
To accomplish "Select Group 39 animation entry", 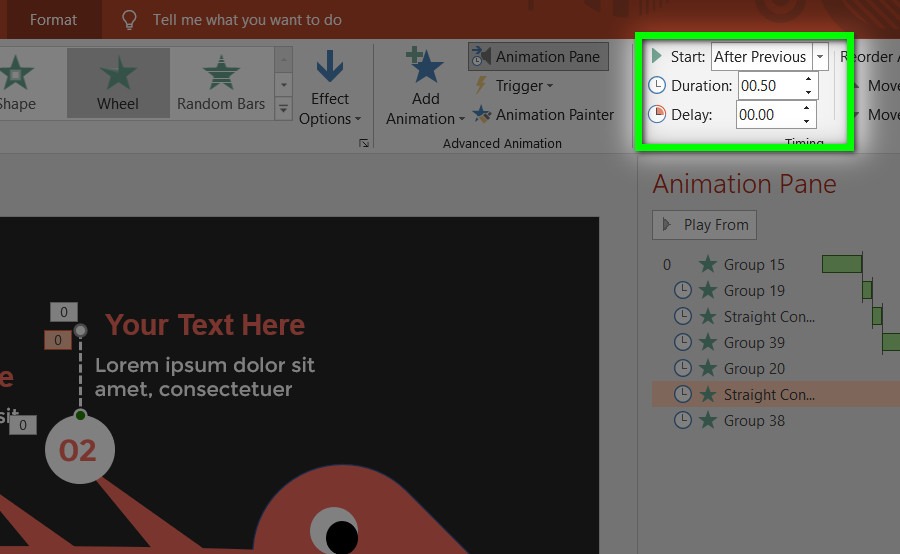I will pos(754,343).
